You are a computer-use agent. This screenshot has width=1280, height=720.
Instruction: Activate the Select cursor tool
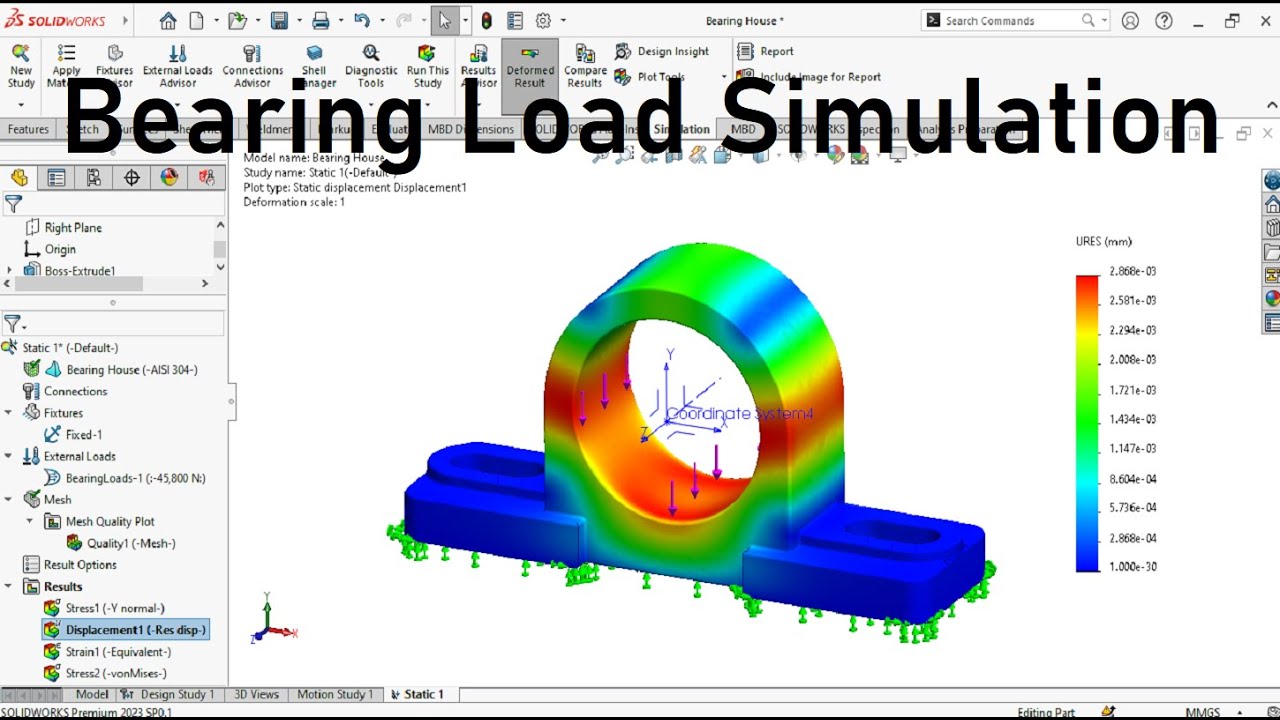click(x=445, y=21)
